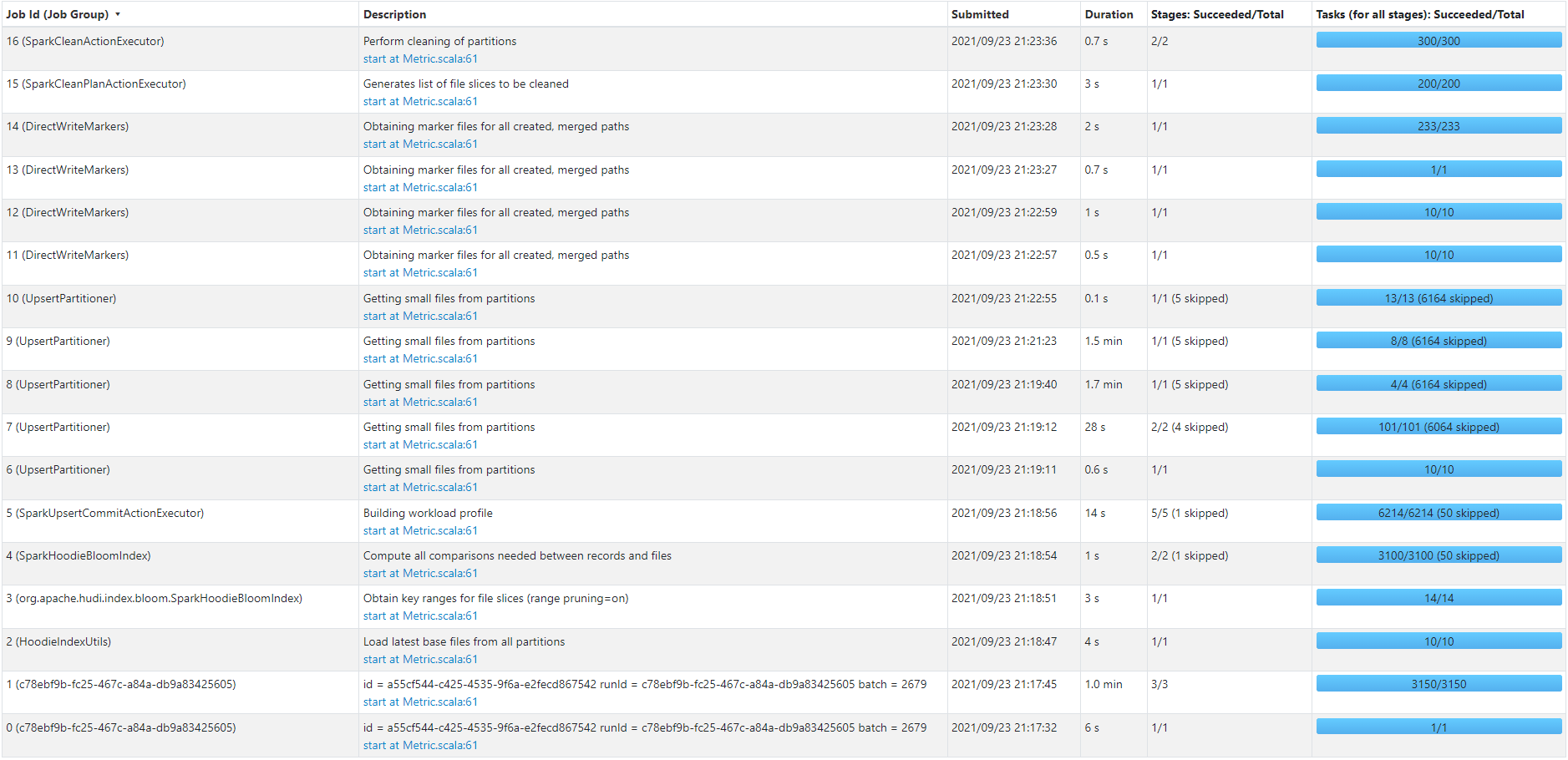The height and width of the screenshot is (760, 1568).
Task: Open Metric.scala:61 link for job 16
Action: tap(420, 58)
